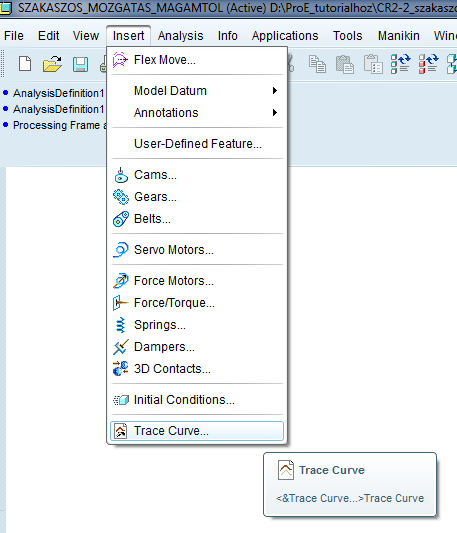Choose Annotations menu entry

[x=197, y=113]
